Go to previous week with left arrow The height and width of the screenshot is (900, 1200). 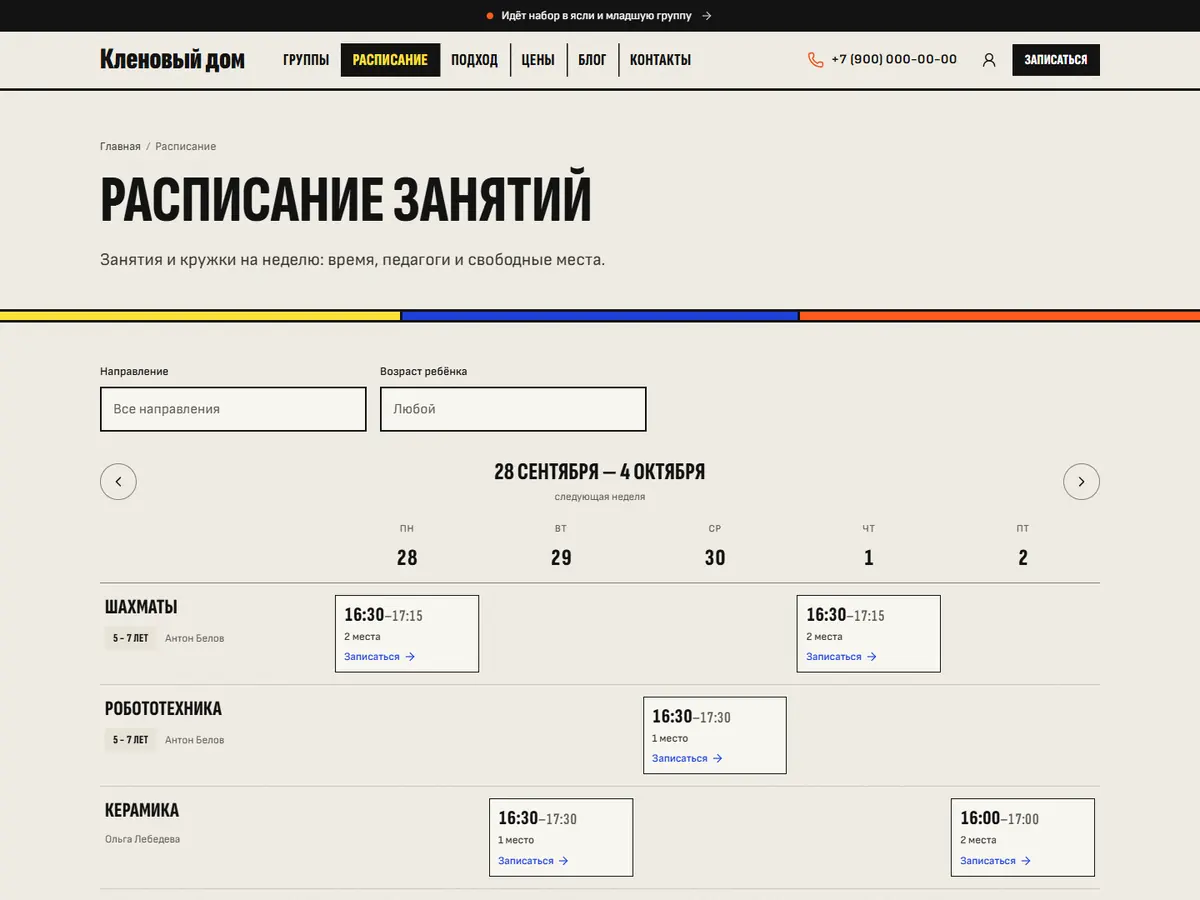click(x=118, y=482)
